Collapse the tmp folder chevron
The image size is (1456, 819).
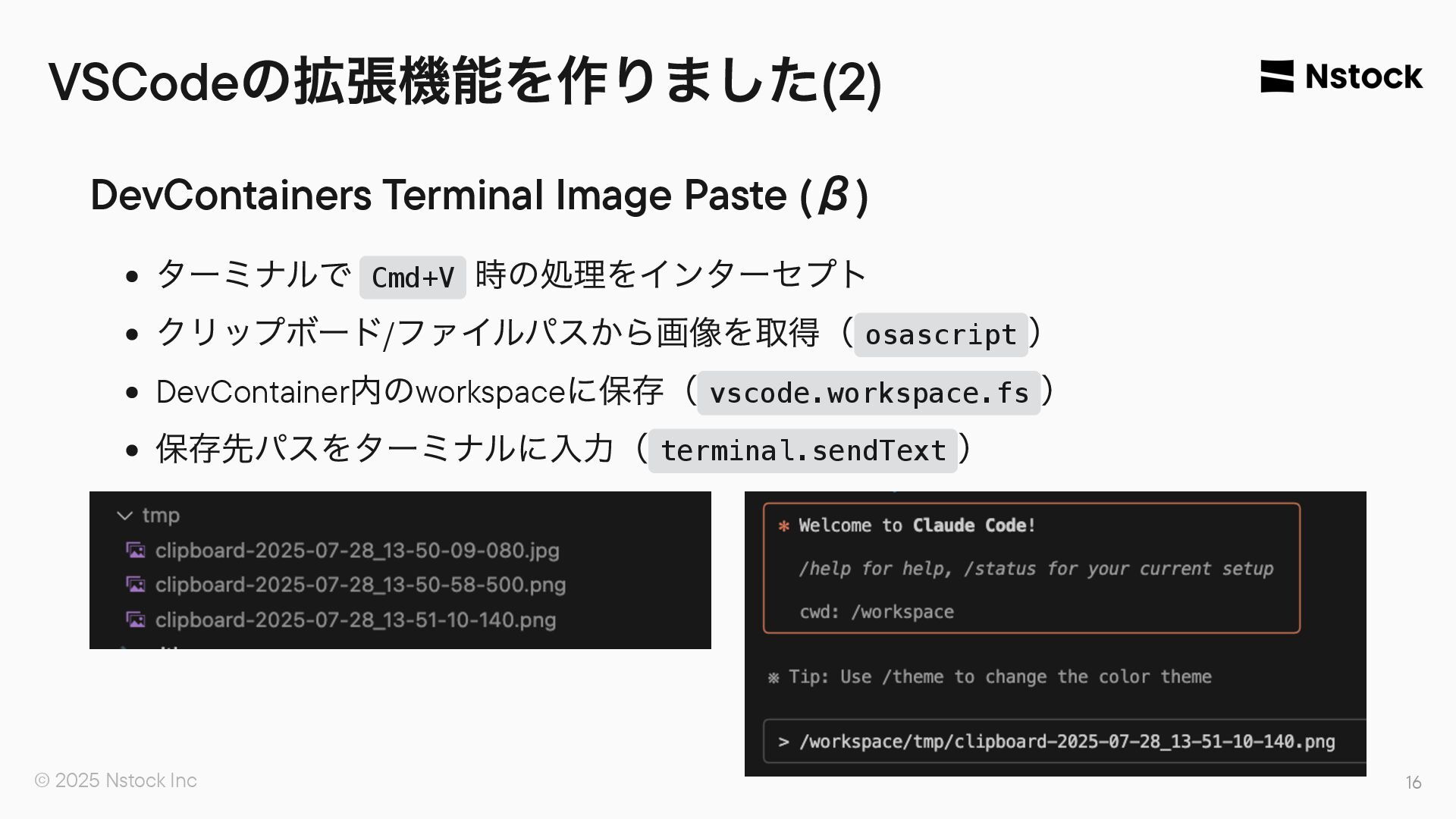tap(124, 516)
